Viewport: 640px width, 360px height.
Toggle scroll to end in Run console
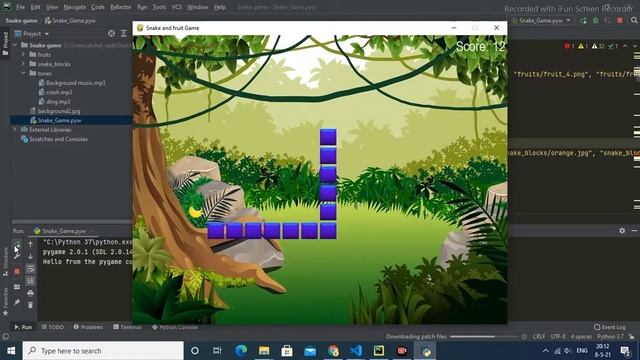pos(30,281)
